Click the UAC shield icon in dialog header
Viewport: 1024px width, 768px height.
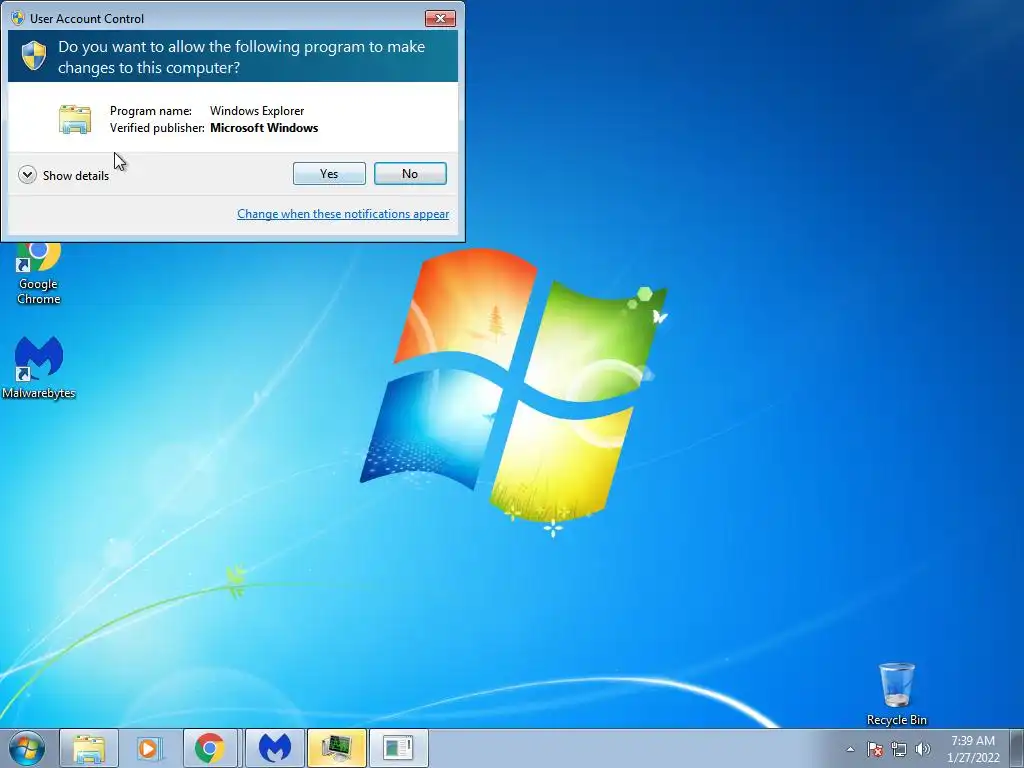click(34, 56)
